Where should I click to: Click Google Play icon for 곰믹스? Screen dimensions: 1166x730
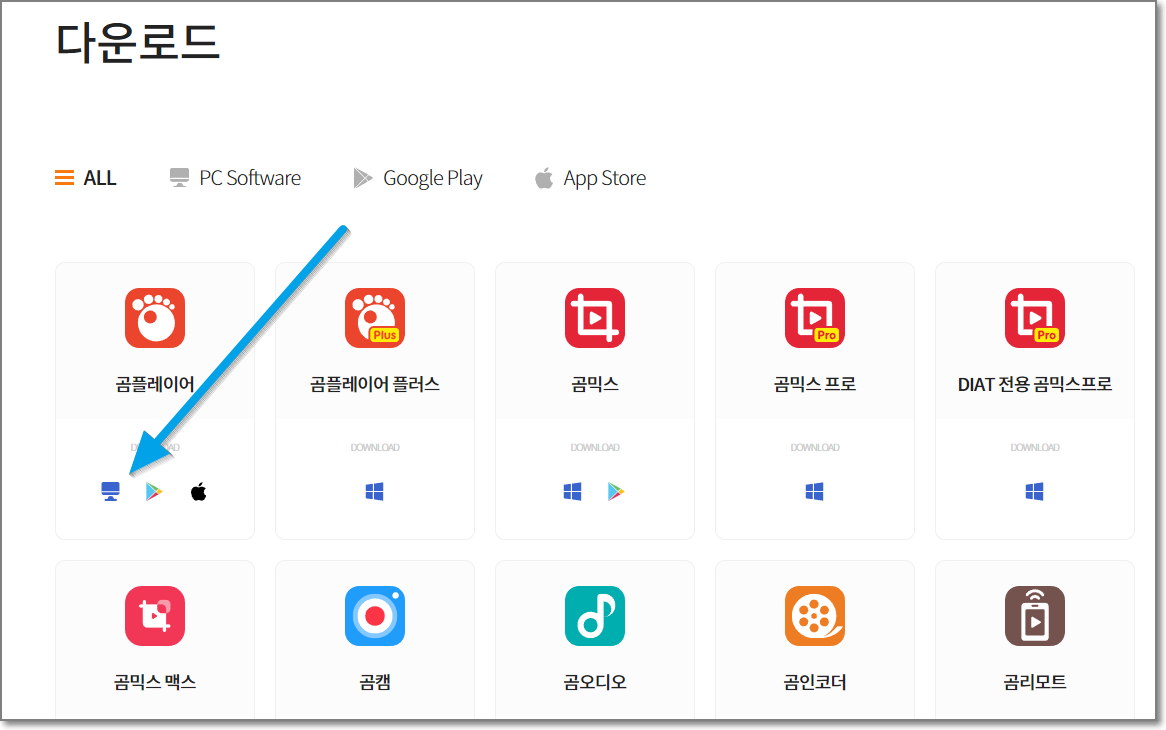click(616, 491)
